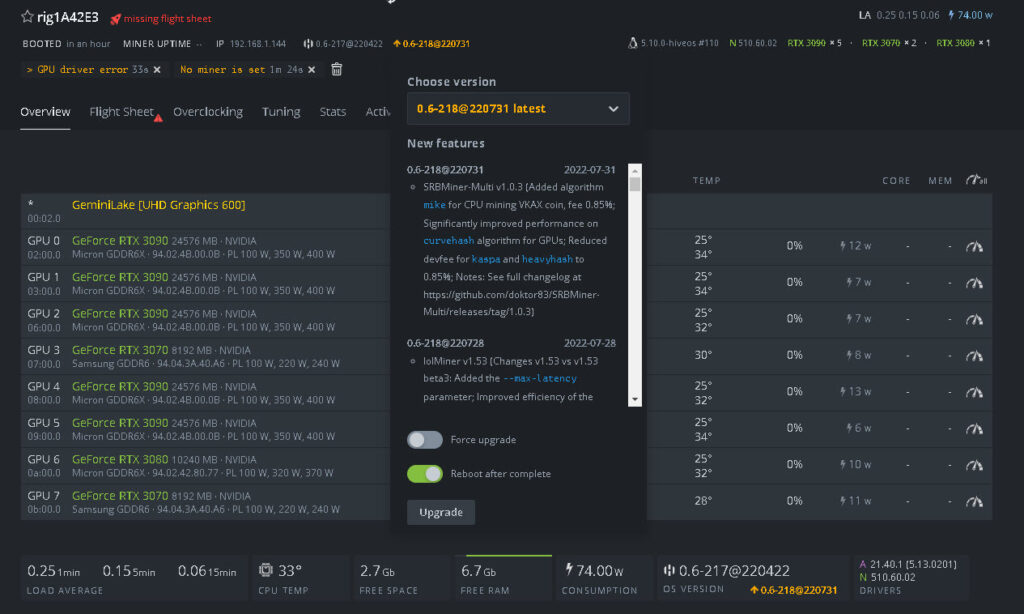The width and height of the screenshot is (1024, 614).
Task: Open the mike algorithm link
Action: (x=434, y=204)
